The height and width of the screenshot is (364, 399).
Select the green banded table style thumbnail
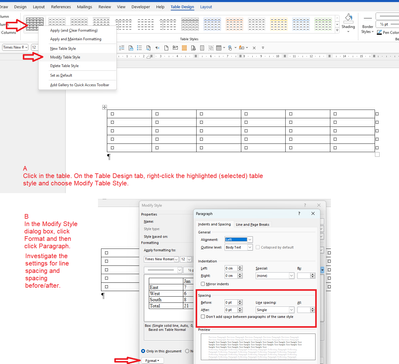click(x=323, y=24)
